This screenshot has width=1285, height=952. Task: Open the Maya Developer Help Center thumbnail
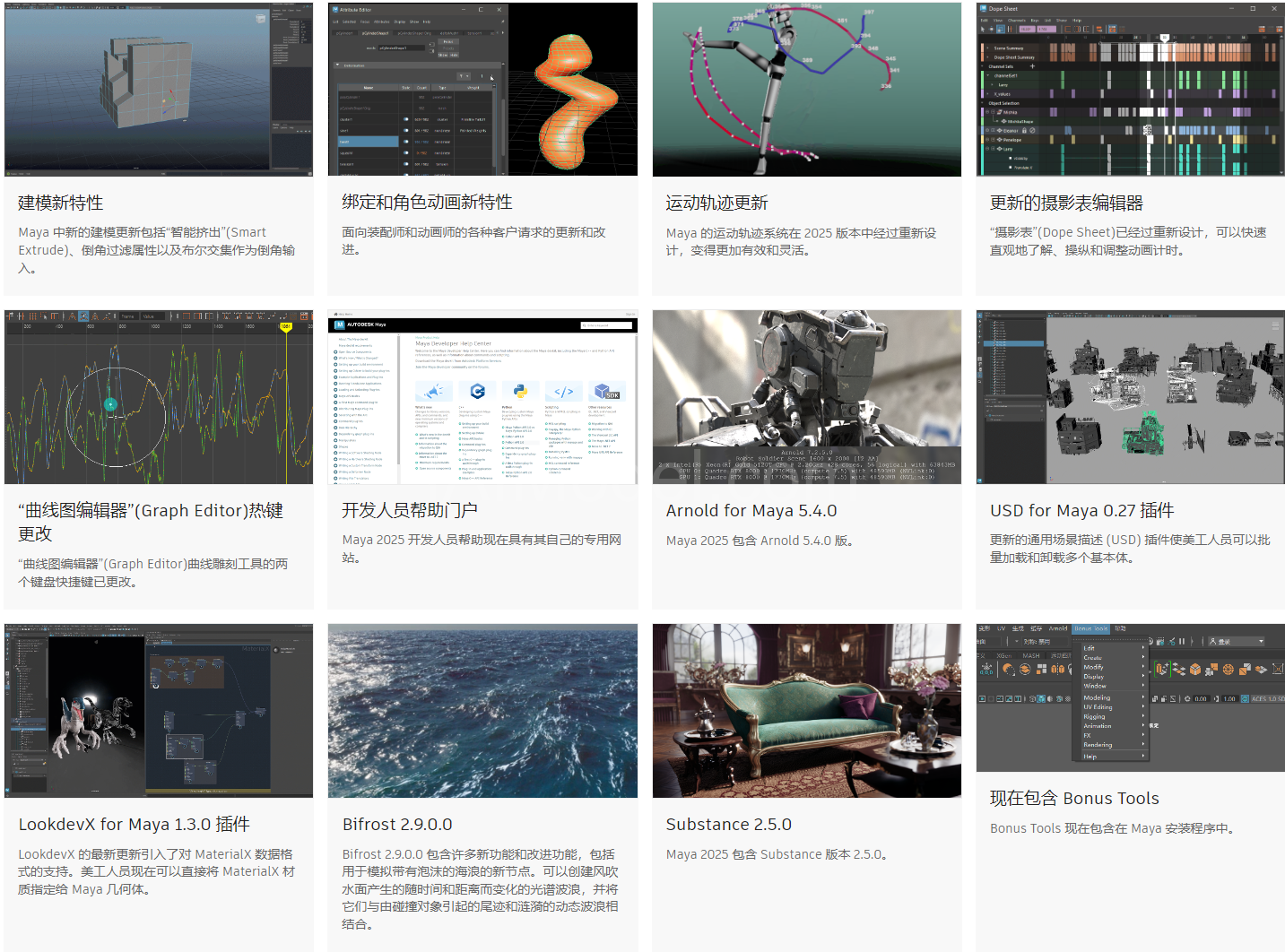(482, 397)
